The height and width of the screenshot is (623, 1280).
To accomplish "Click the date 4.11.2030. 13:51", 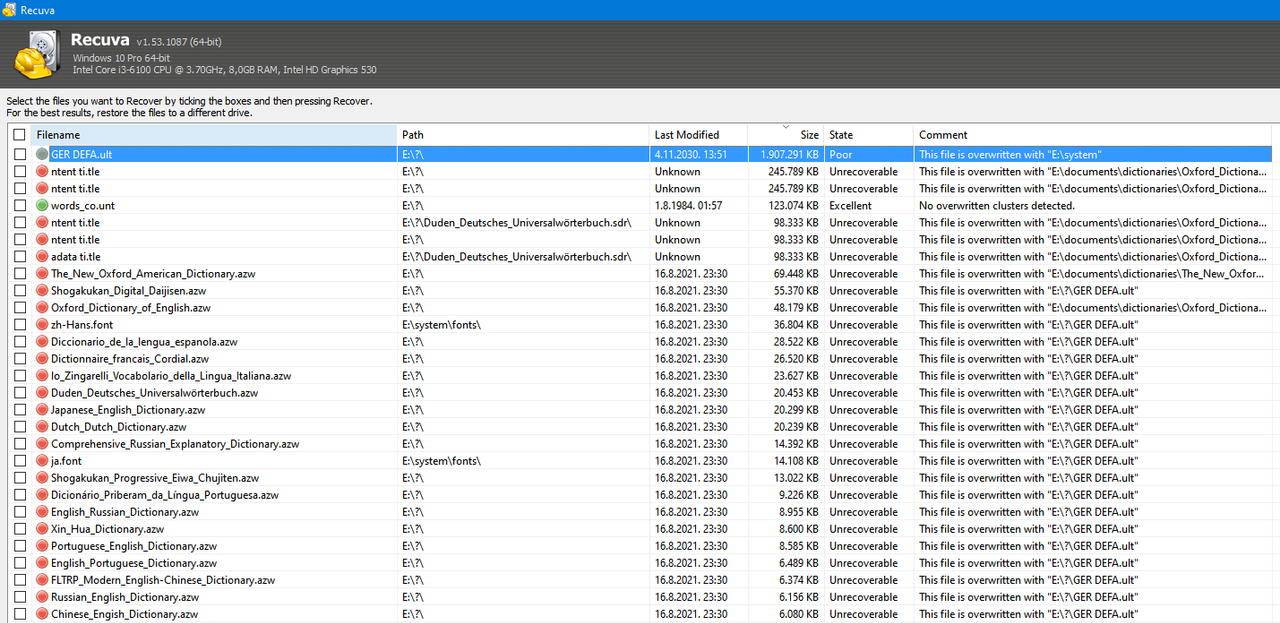I will click(691, 155).
